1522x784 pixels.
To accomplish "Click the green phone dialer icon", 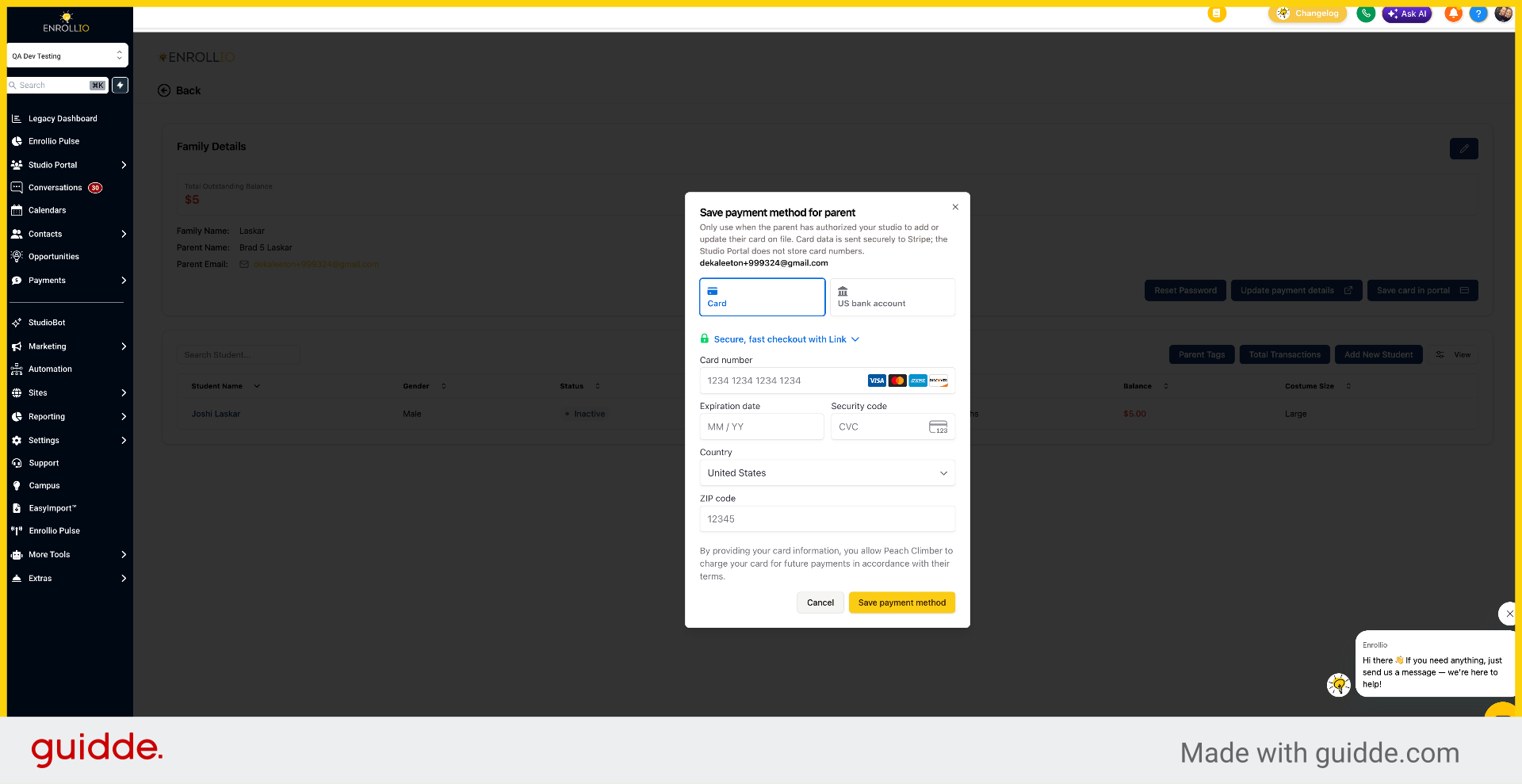I will click(1365, 13).
